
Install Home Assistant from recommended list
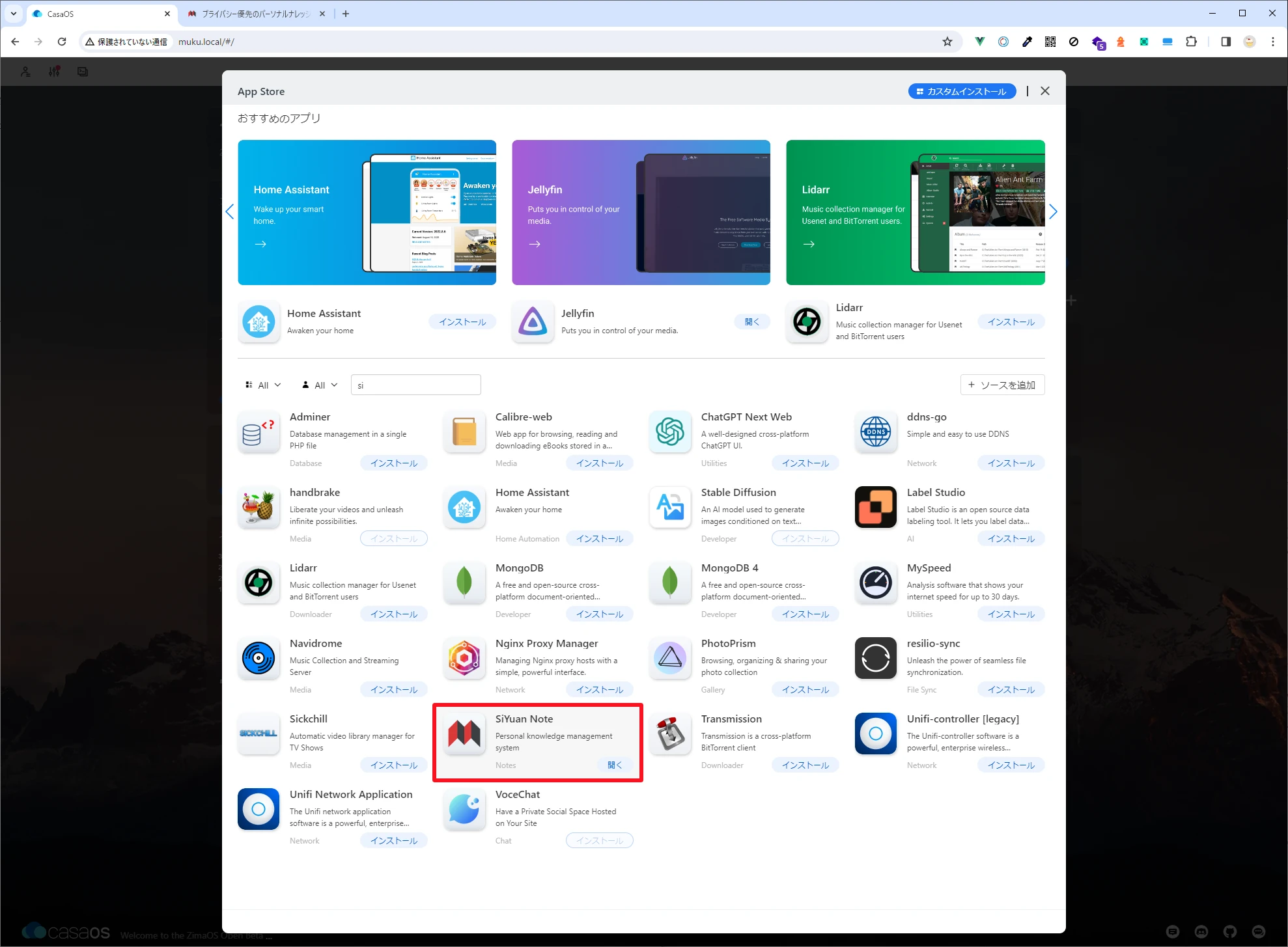click(462, 322)
